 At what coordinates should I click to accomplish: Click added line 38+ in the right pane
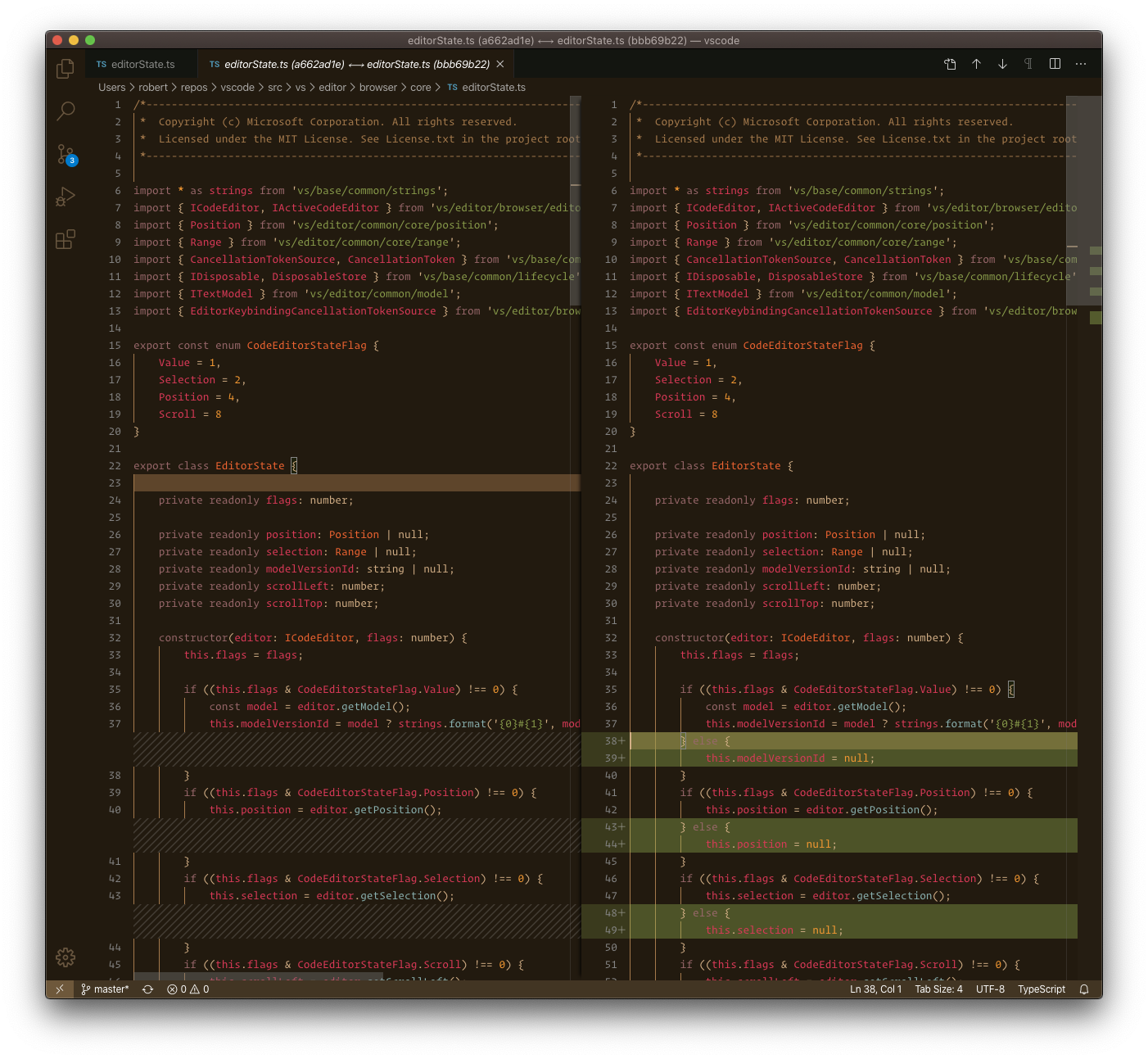pyautogui.click(x=853, y=741)
